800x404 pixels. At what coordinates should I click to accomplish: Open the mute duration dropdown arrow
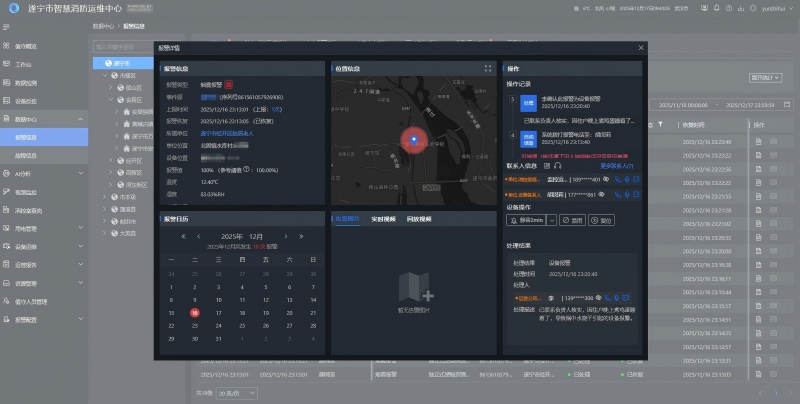click(x=550, y=219)
